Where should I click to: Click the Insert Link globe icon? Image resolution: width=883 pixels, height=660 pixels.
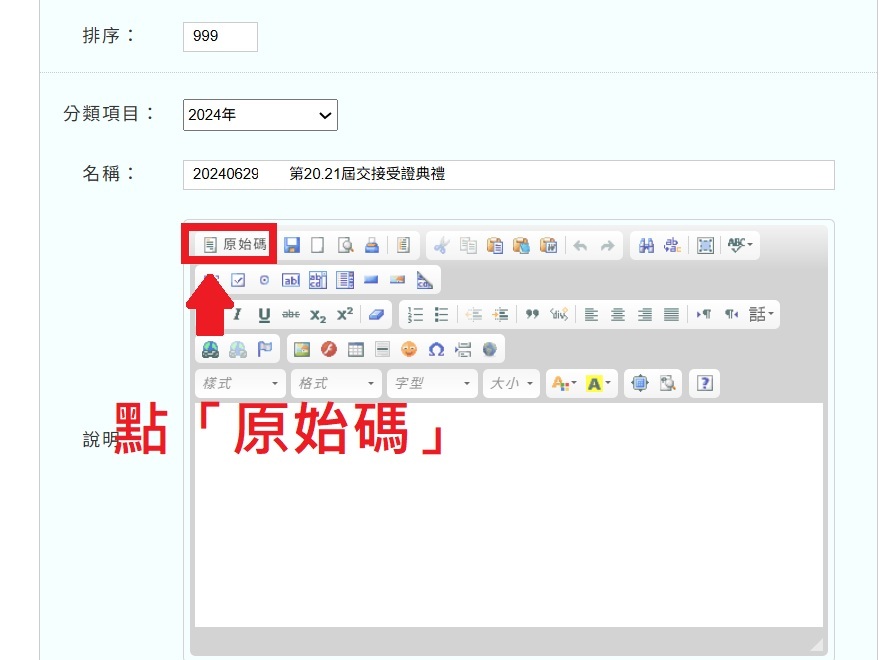211,350
